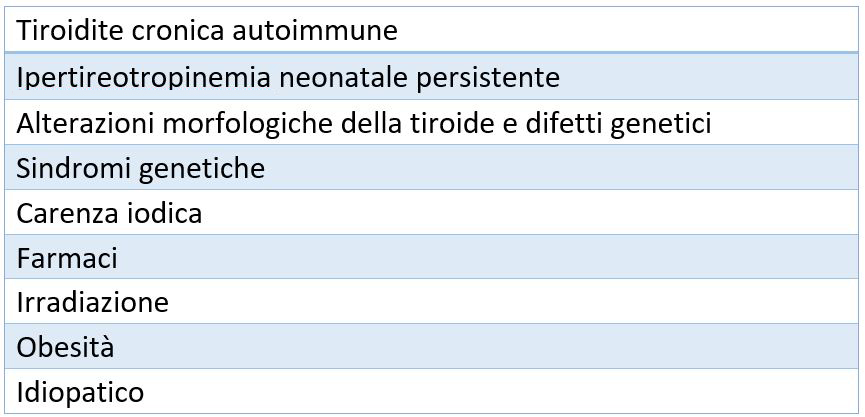Select the 'Obesità' row

point(432,347)
